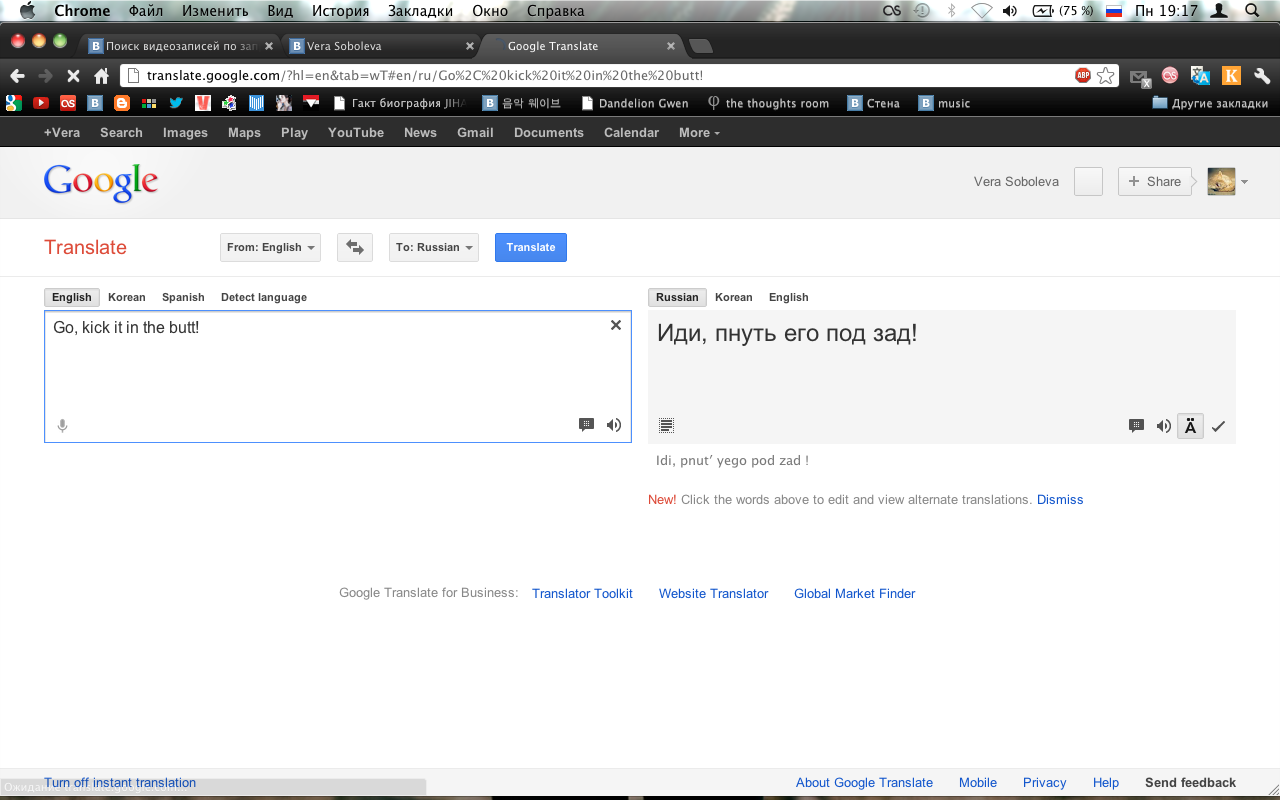Viewport: 1280px width, 800px height.
Task: Open the История menu in menu bar
Action: point(340,11)
